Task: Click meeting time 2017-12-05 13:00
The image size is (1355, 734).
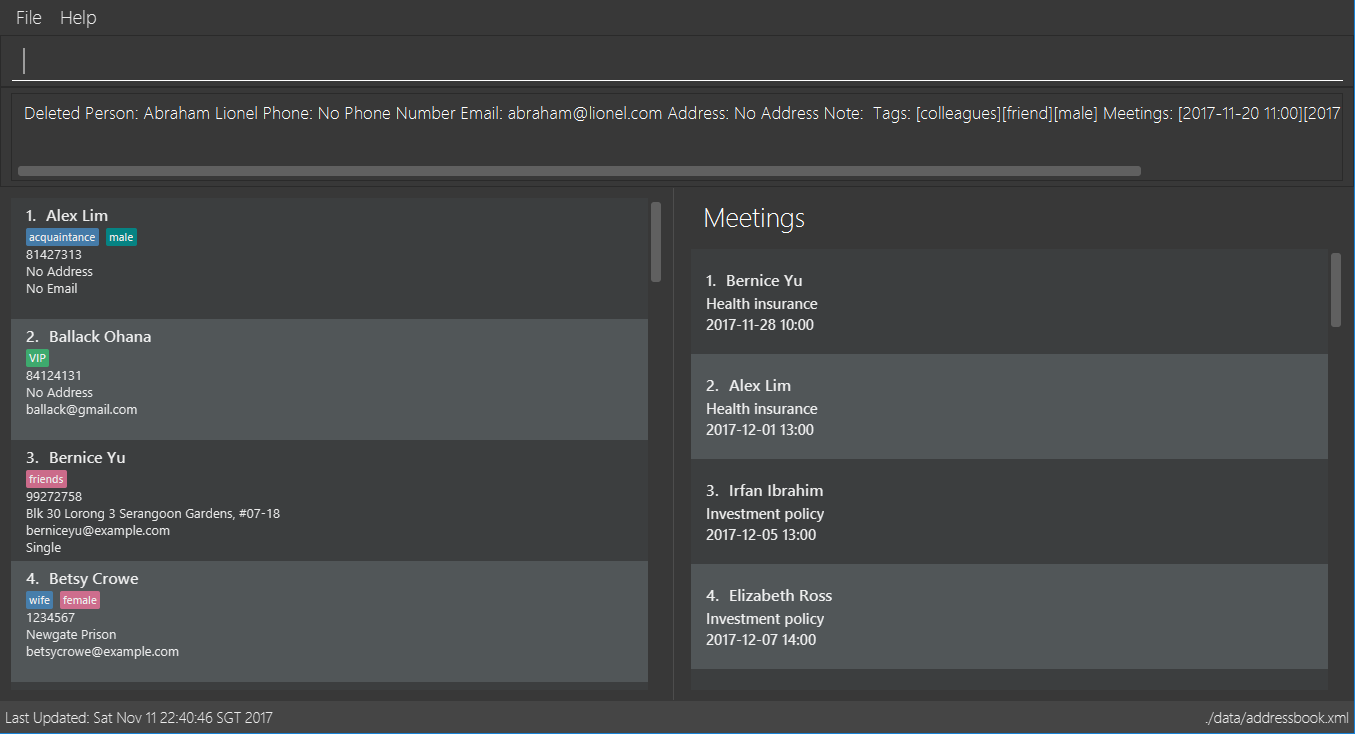Action: coord(761,535)
